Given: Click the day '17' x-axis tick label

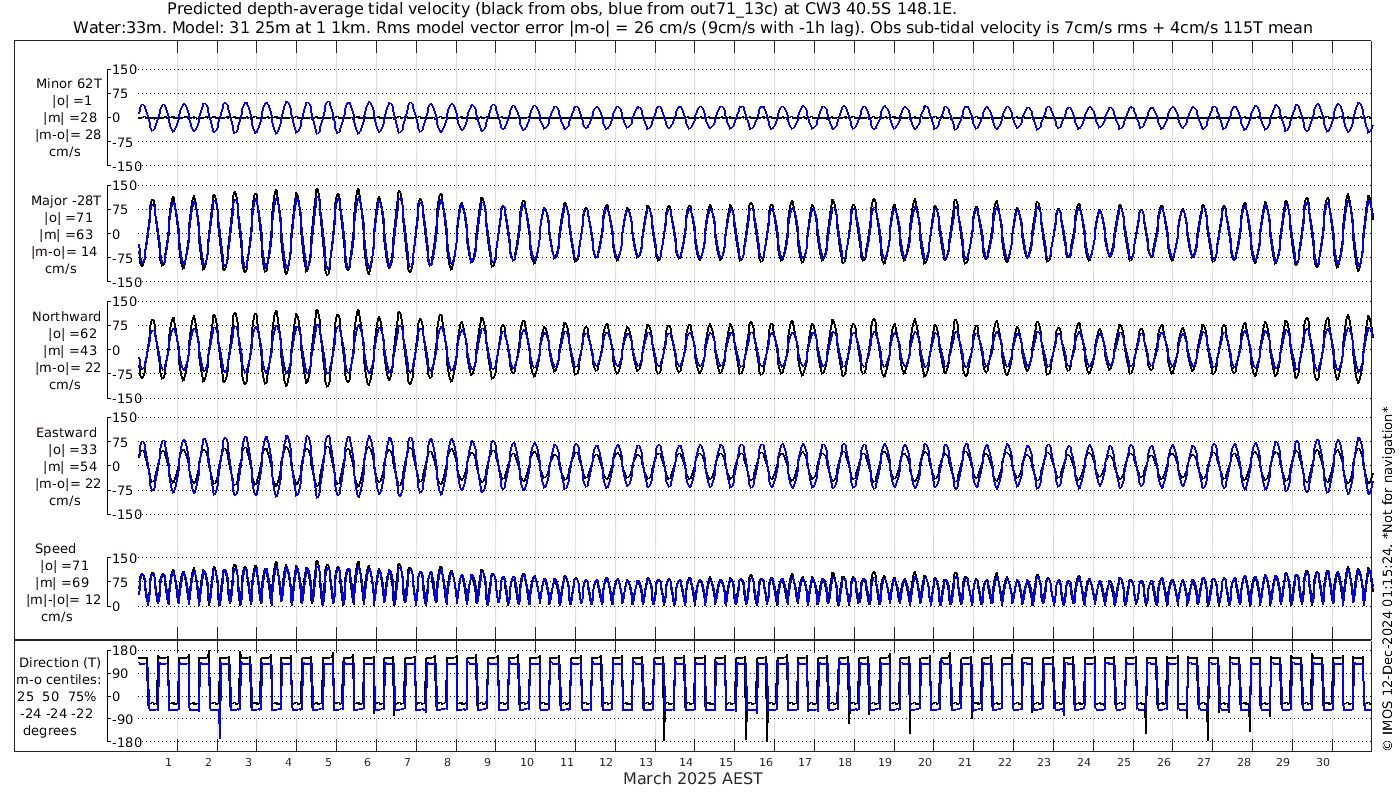Looking at the screenshot, I should click(805, 762).
